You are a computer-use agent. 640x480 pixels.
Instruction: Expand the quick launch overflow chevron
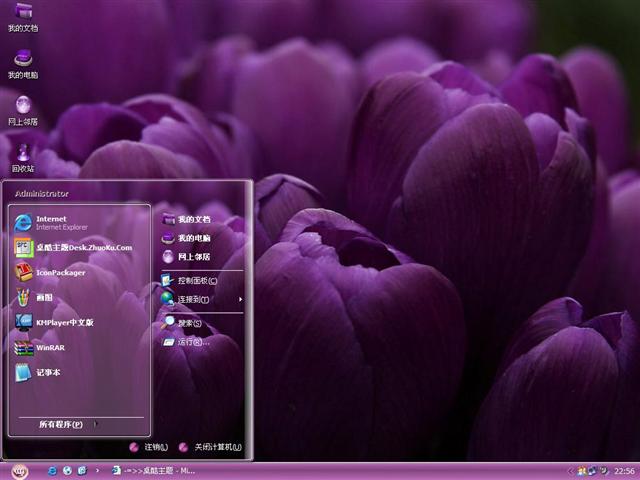coord(95,470)
